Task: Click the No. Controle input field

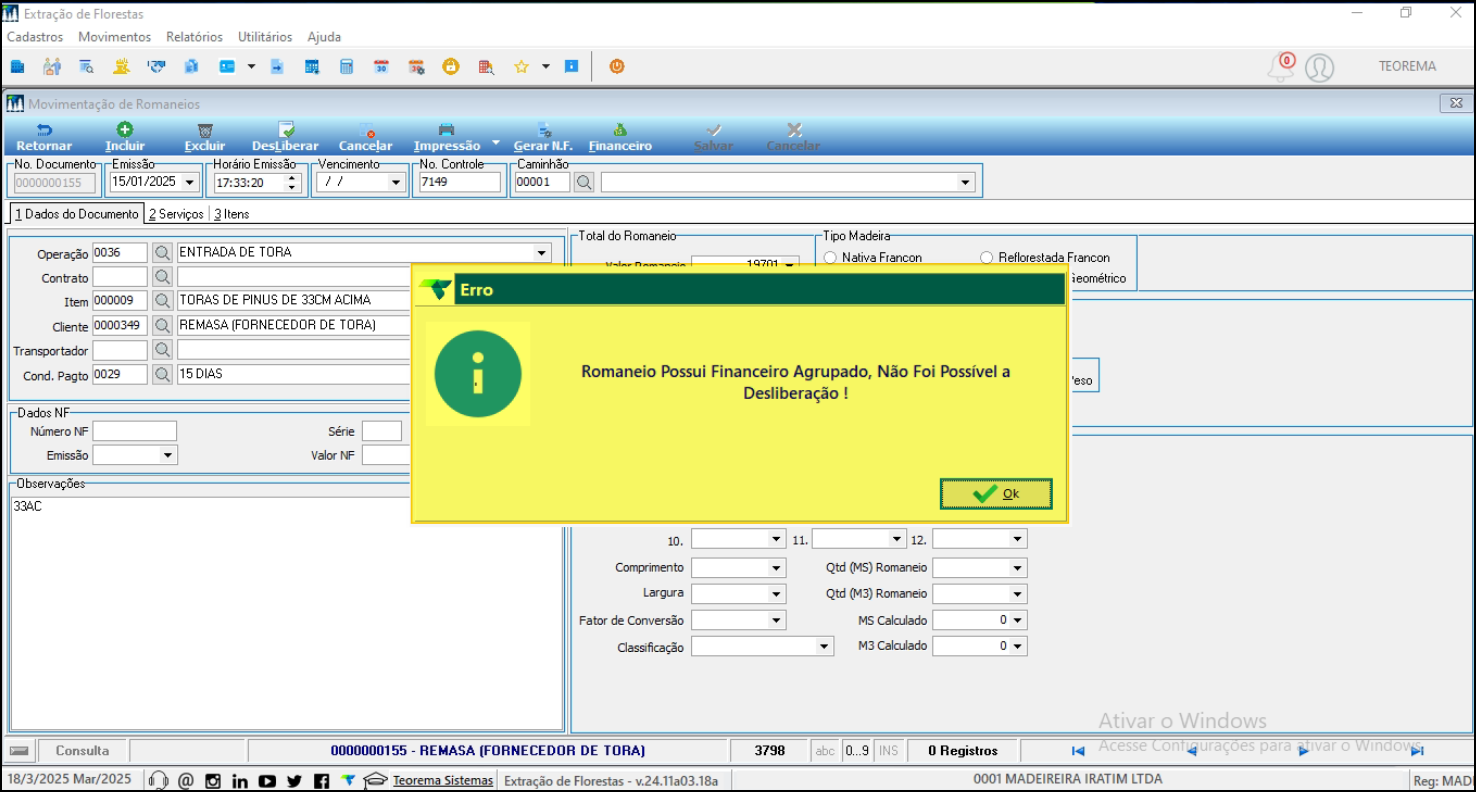Action: [x=458, y=183]
